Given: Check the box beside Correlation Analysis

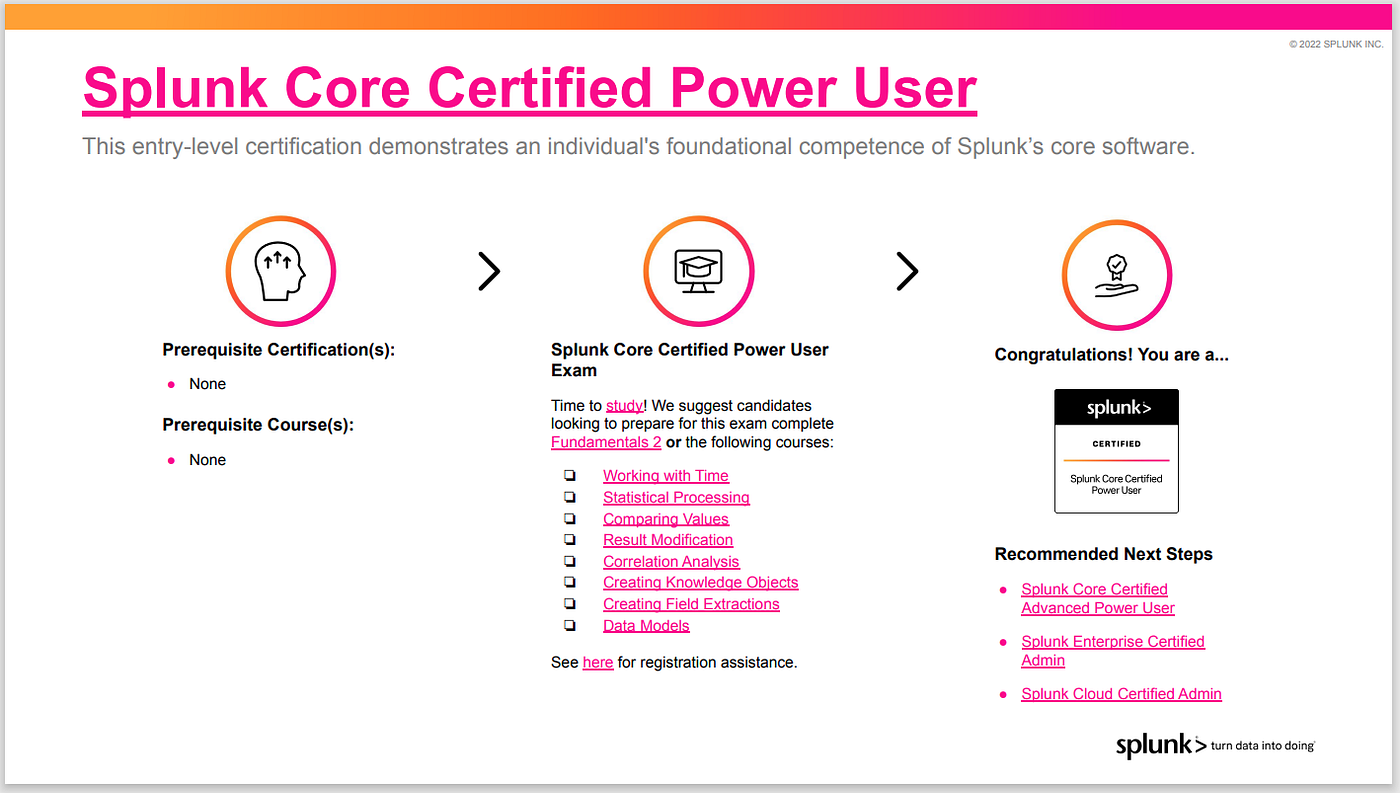Looking at the screenshot, I should click(x=570, y=562).
